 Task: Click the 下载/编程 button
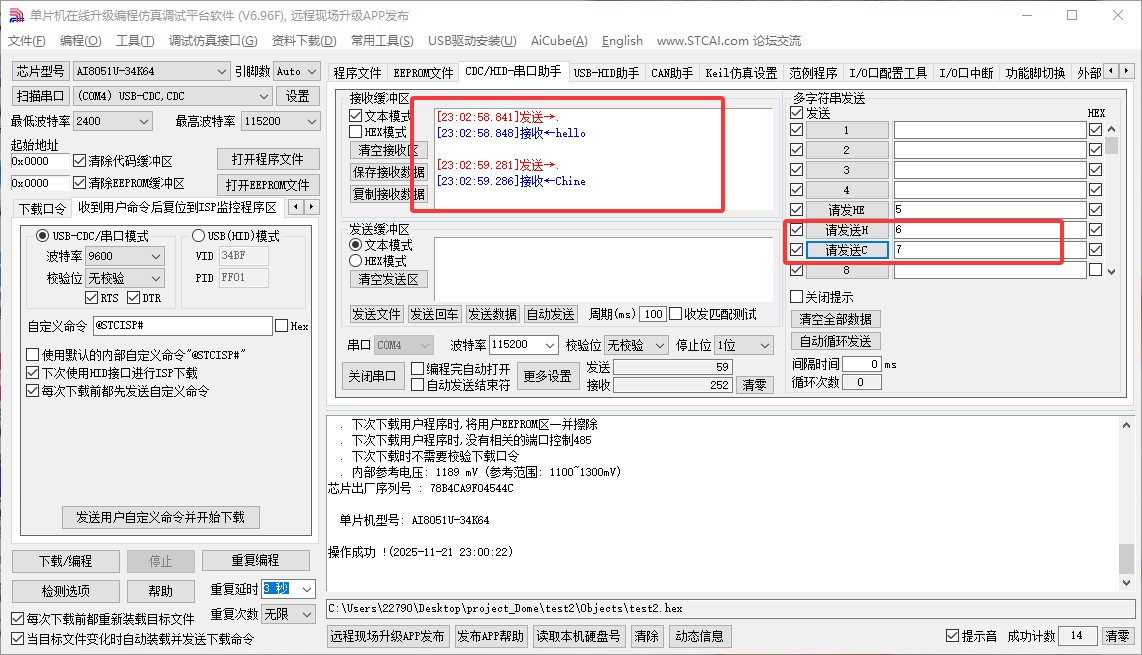coord(65,561)
